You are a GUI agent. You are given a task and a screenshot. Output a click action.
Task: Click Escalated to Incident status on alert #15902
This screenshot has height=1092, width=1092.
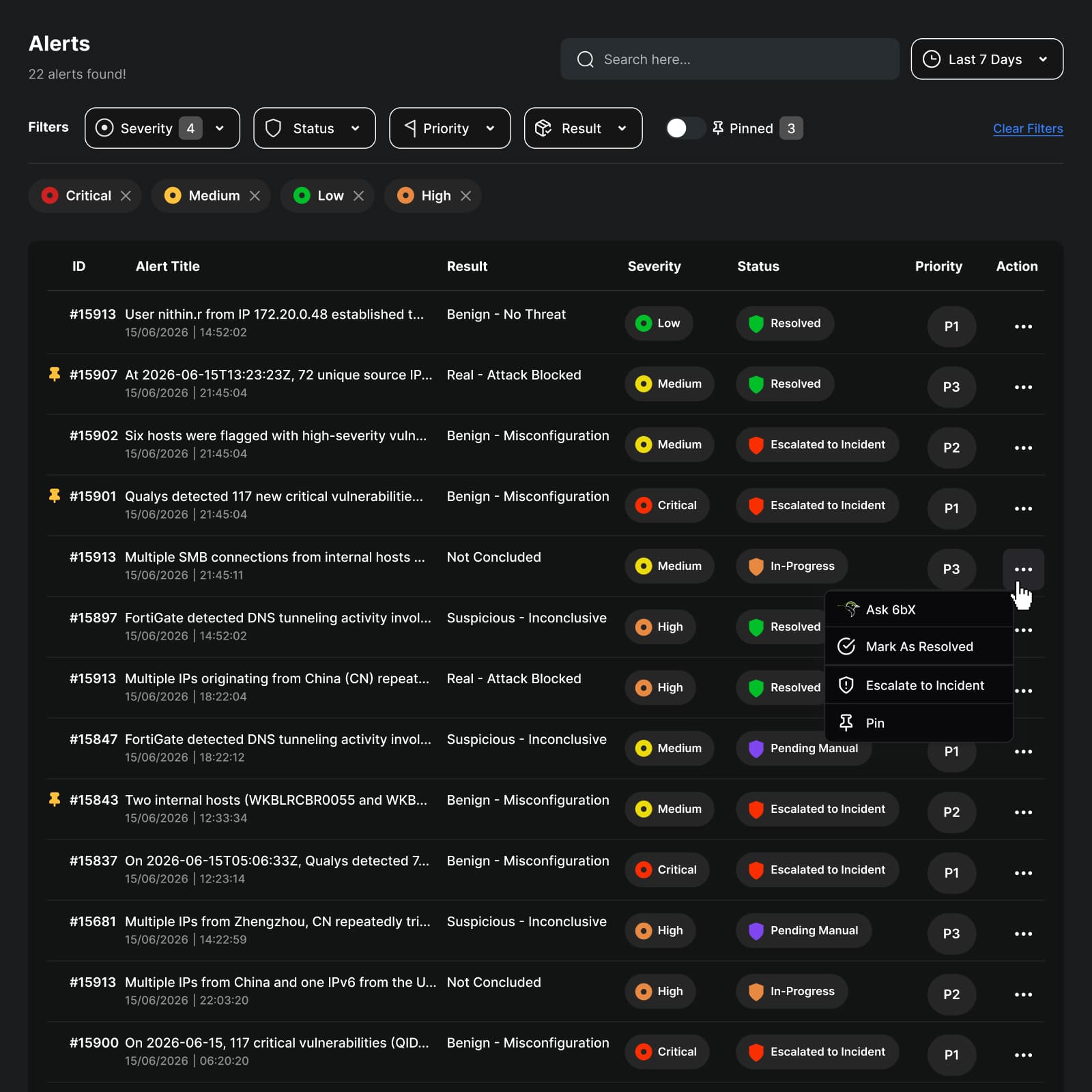tap(817, 444)
